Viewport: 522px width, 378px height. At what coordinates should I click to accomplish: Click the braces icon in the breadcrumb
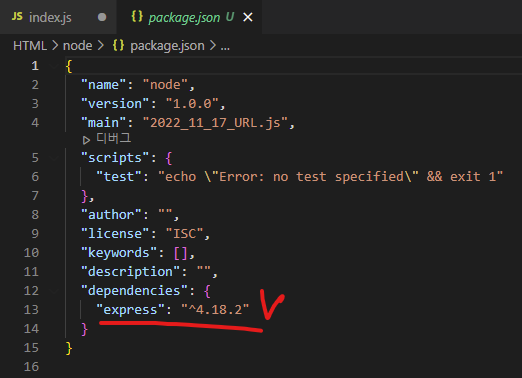pyautogui.click(x=118, y=45)
